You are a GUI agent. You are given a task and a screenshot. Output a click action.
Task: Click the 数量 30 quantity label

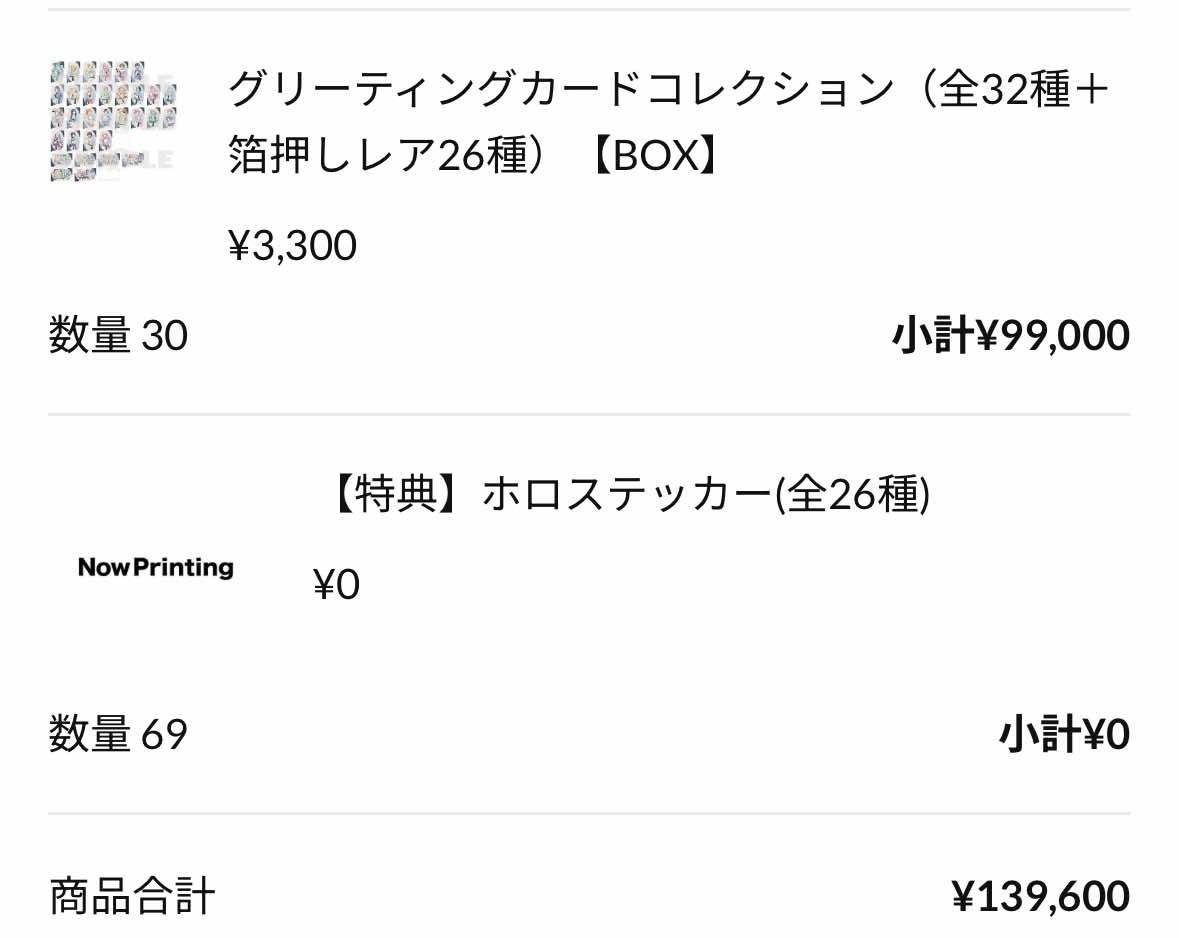pos(118,335)
